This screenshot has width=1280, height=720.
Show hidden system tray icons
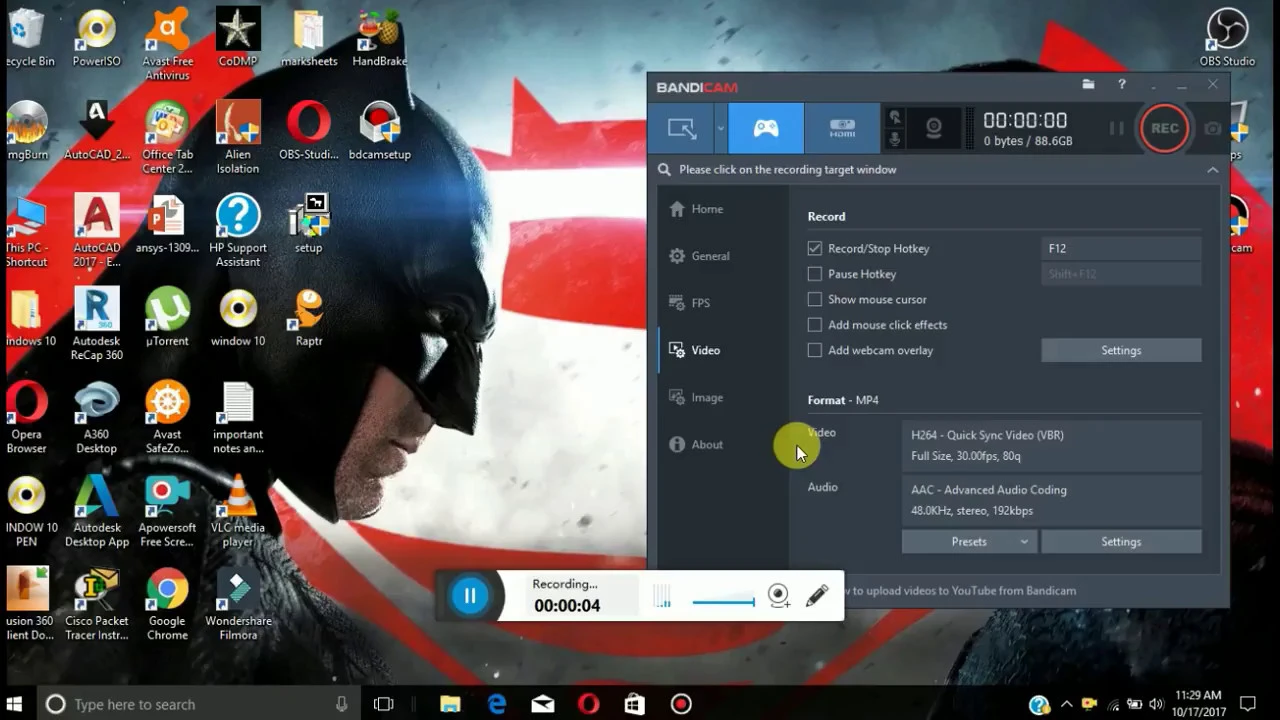(x=1067, y=704)
